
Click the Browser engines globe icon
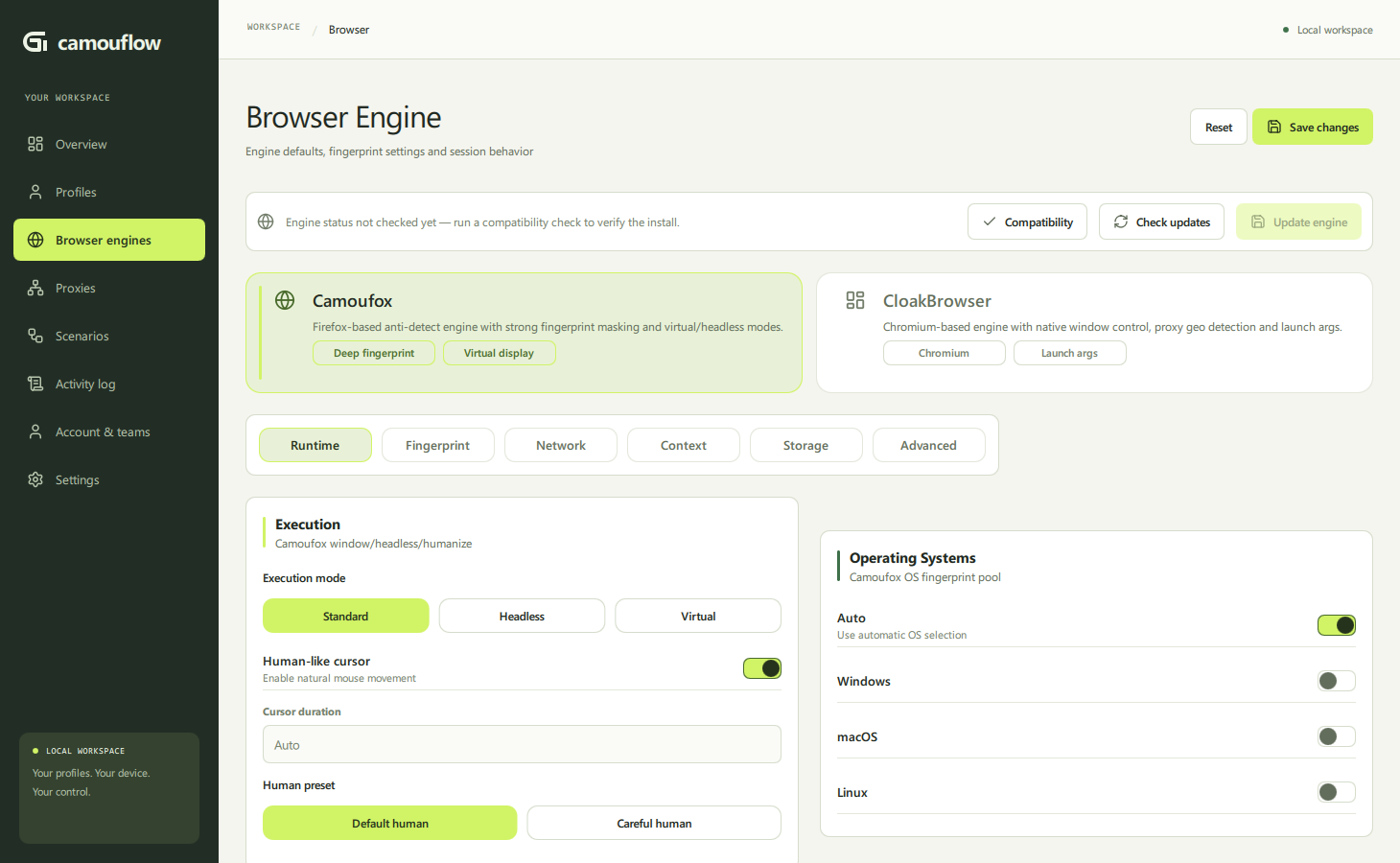pyautogui.click(x=35, y=240)
